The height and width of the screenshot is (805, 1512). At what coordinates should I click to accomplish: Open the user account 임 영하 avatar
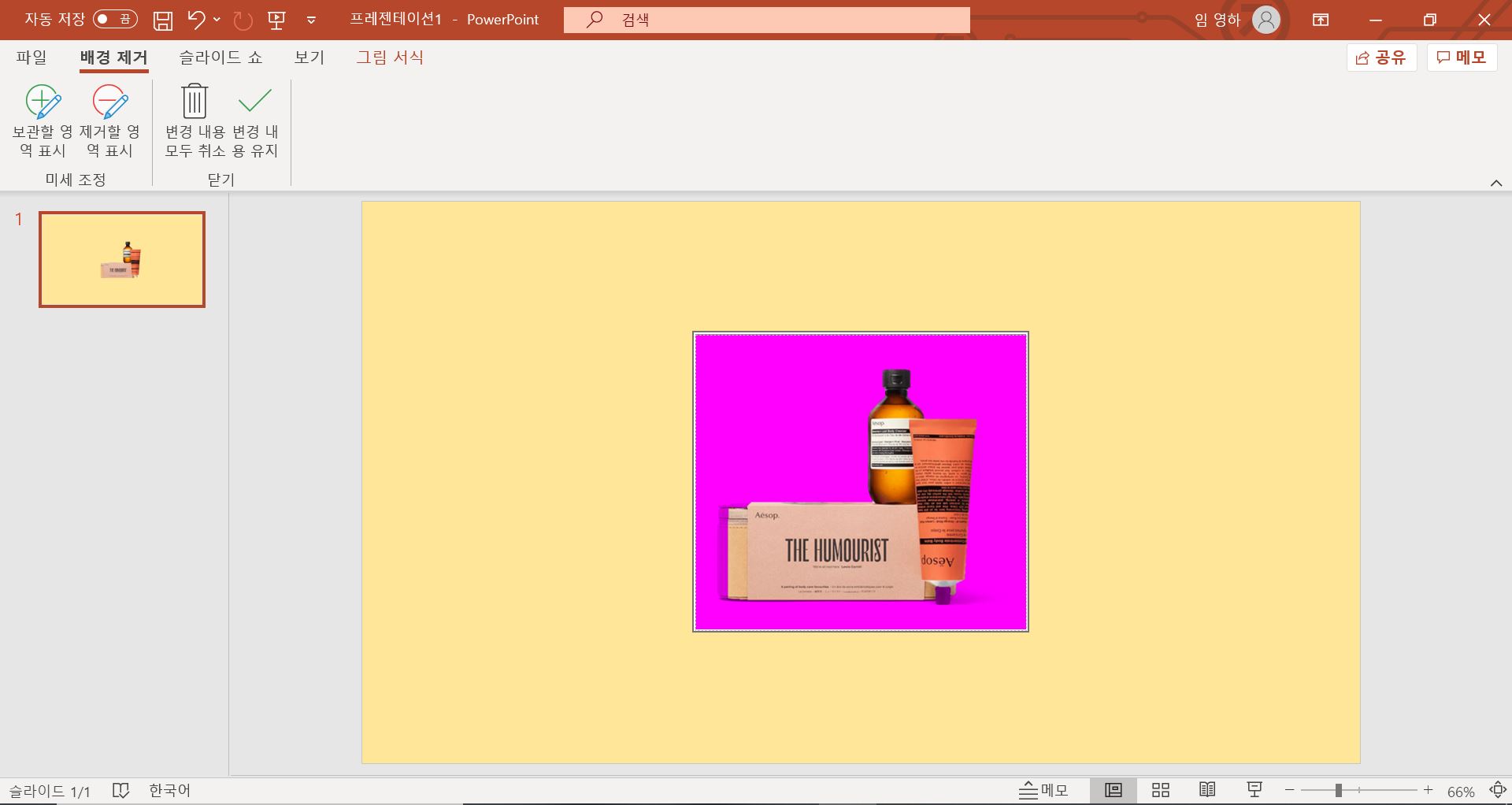coord(1266,20)
